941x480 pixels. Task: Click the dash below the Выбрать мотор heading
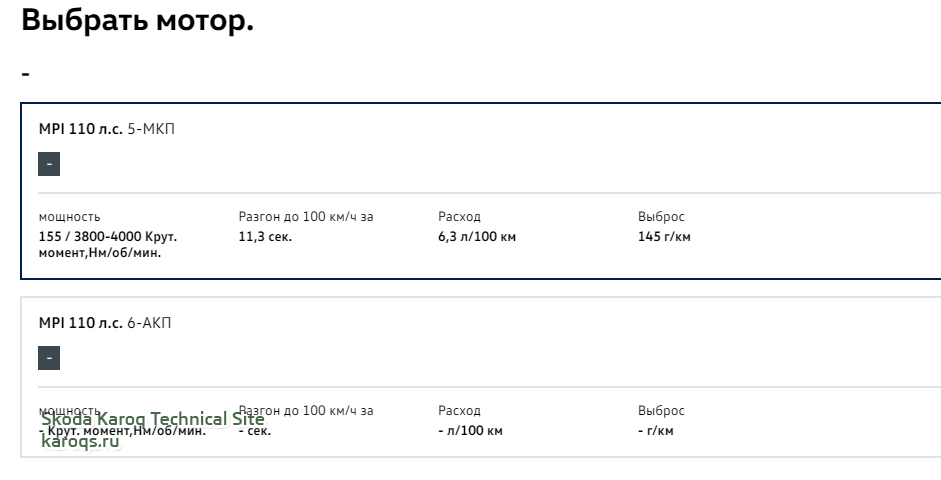pos(25,74)
